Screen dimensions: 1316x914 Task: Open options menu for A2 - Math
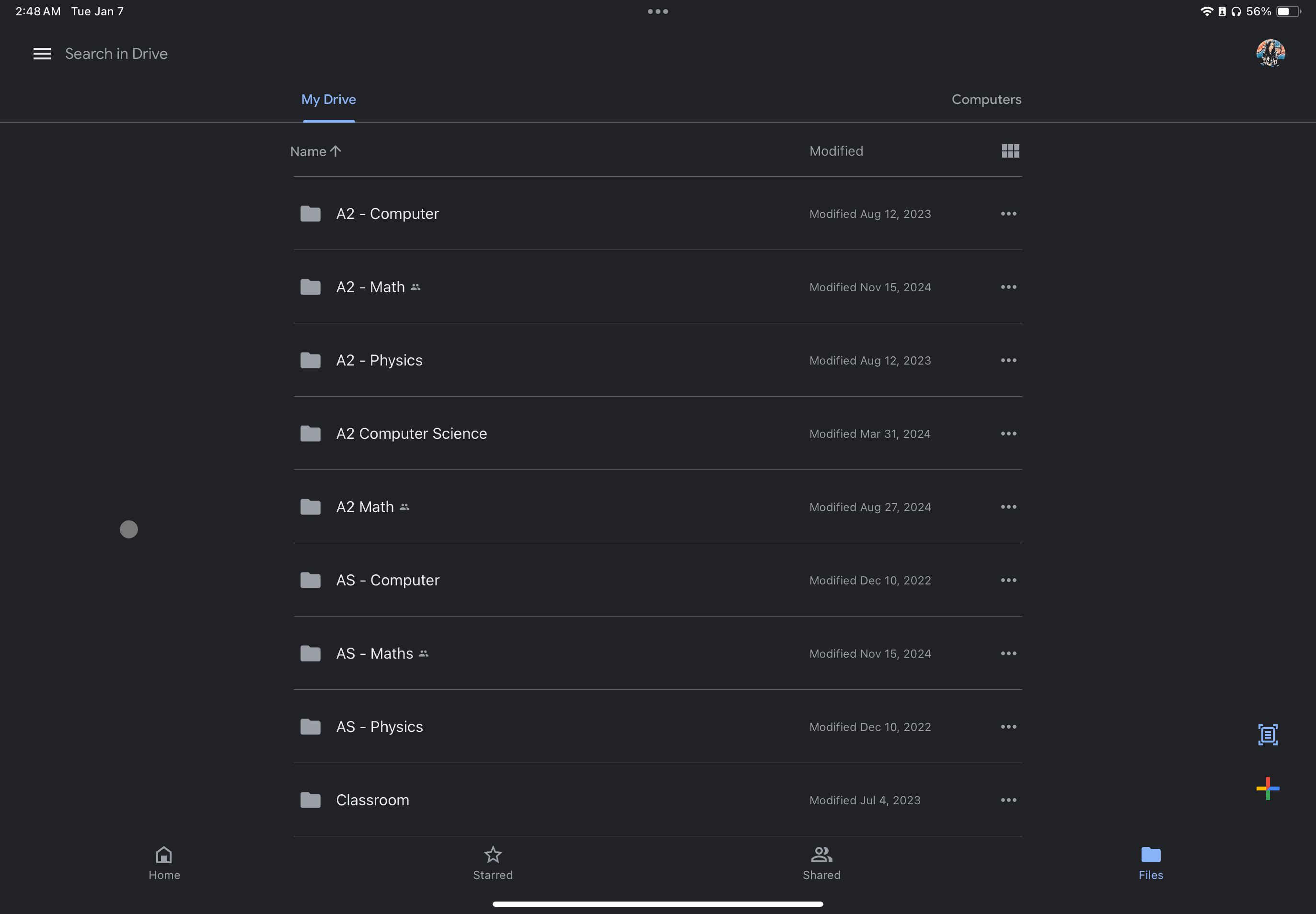click(1008, 287)
